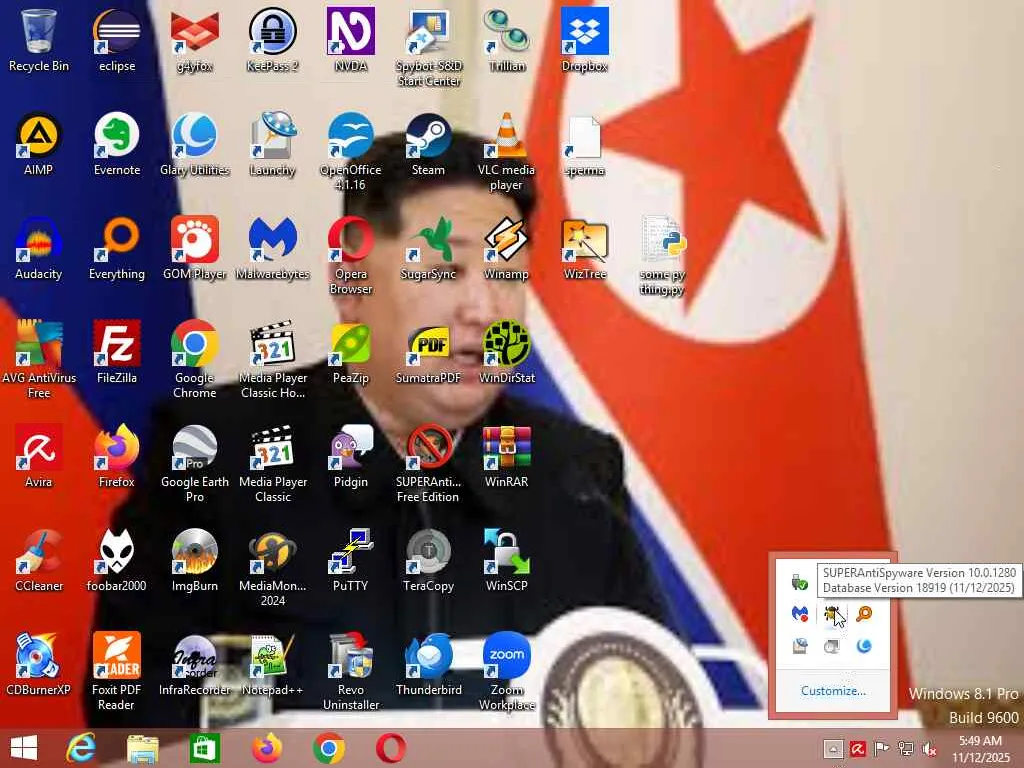Image resolution: width=1024 pixels, height=768 pixels.
Task: Click the muted volume speaker tray icon
Action: pyautogui.click(x=928, y=749)
